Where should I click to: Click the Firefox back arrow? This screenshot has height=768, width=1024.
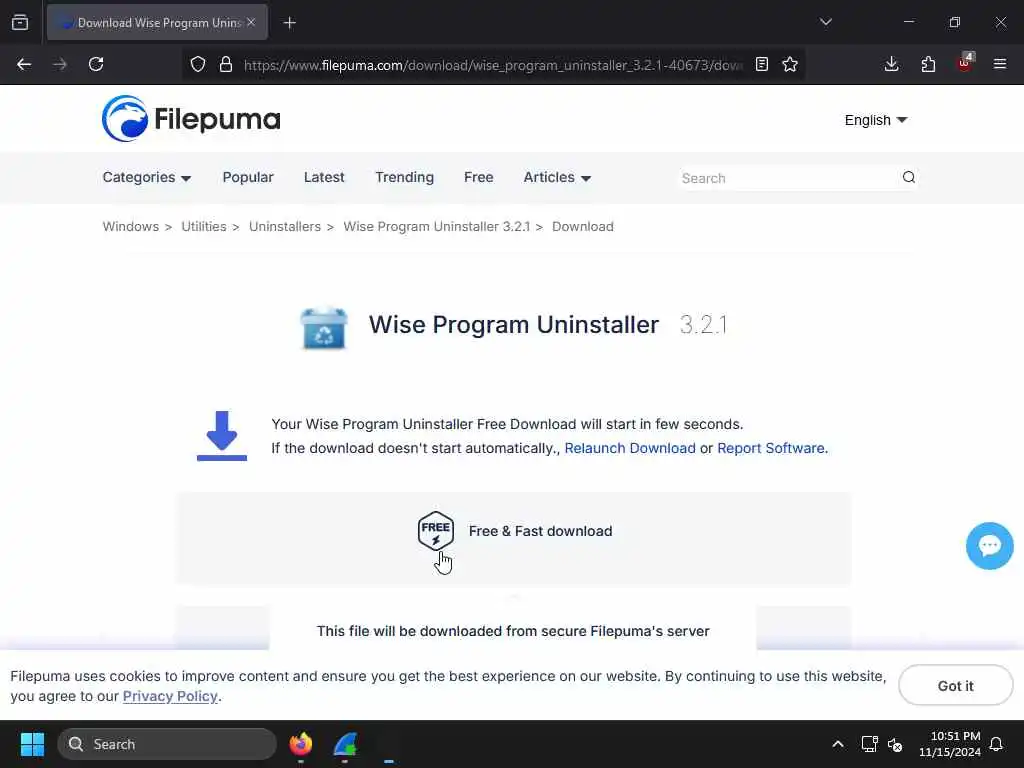click(24, 64)
